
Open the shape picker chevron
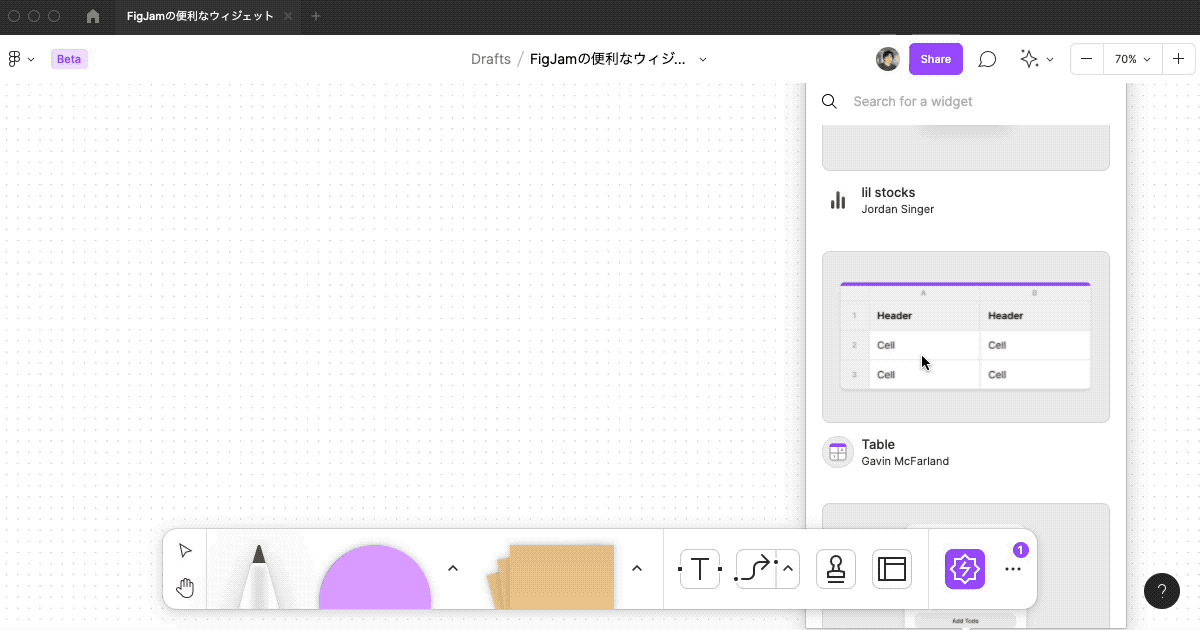click(453, 567)
